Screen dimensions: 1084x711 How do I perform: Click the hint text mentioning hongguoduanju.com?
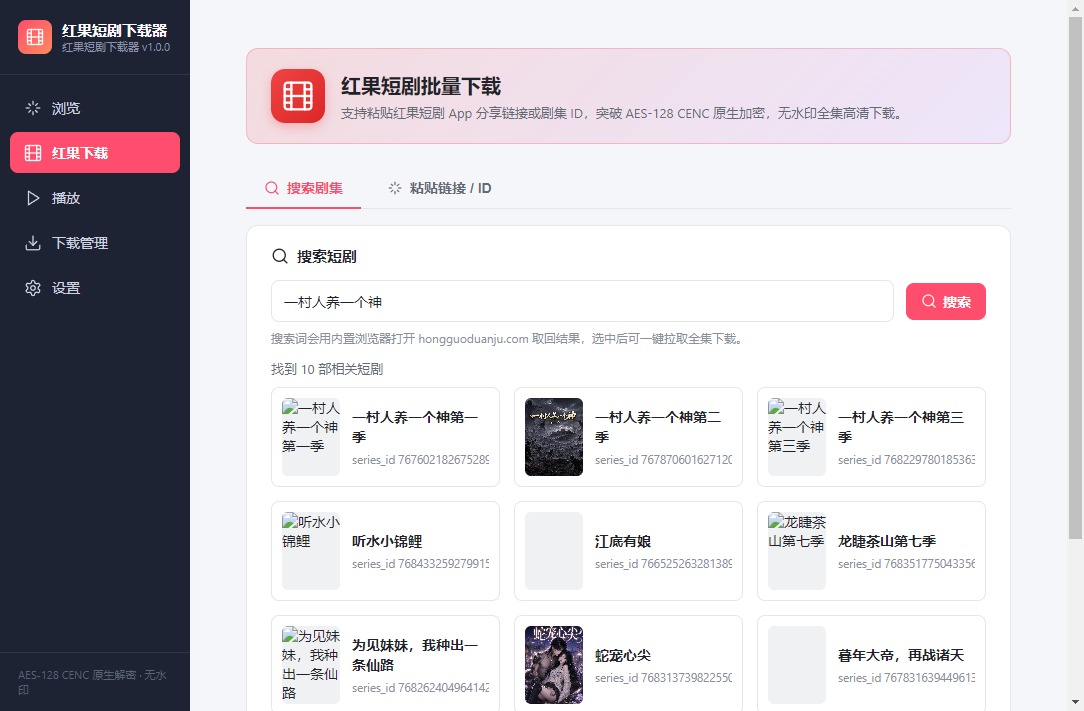pyautogui.click(x=507, y=339)
